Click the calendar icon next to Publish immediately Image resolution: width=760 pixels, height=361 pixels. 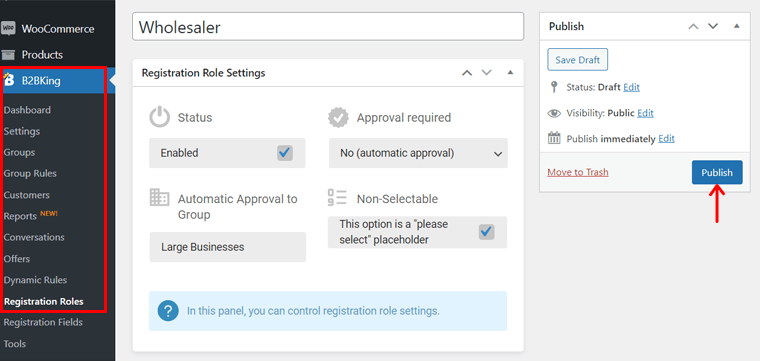pyautogui.click(x=554, y=138)
